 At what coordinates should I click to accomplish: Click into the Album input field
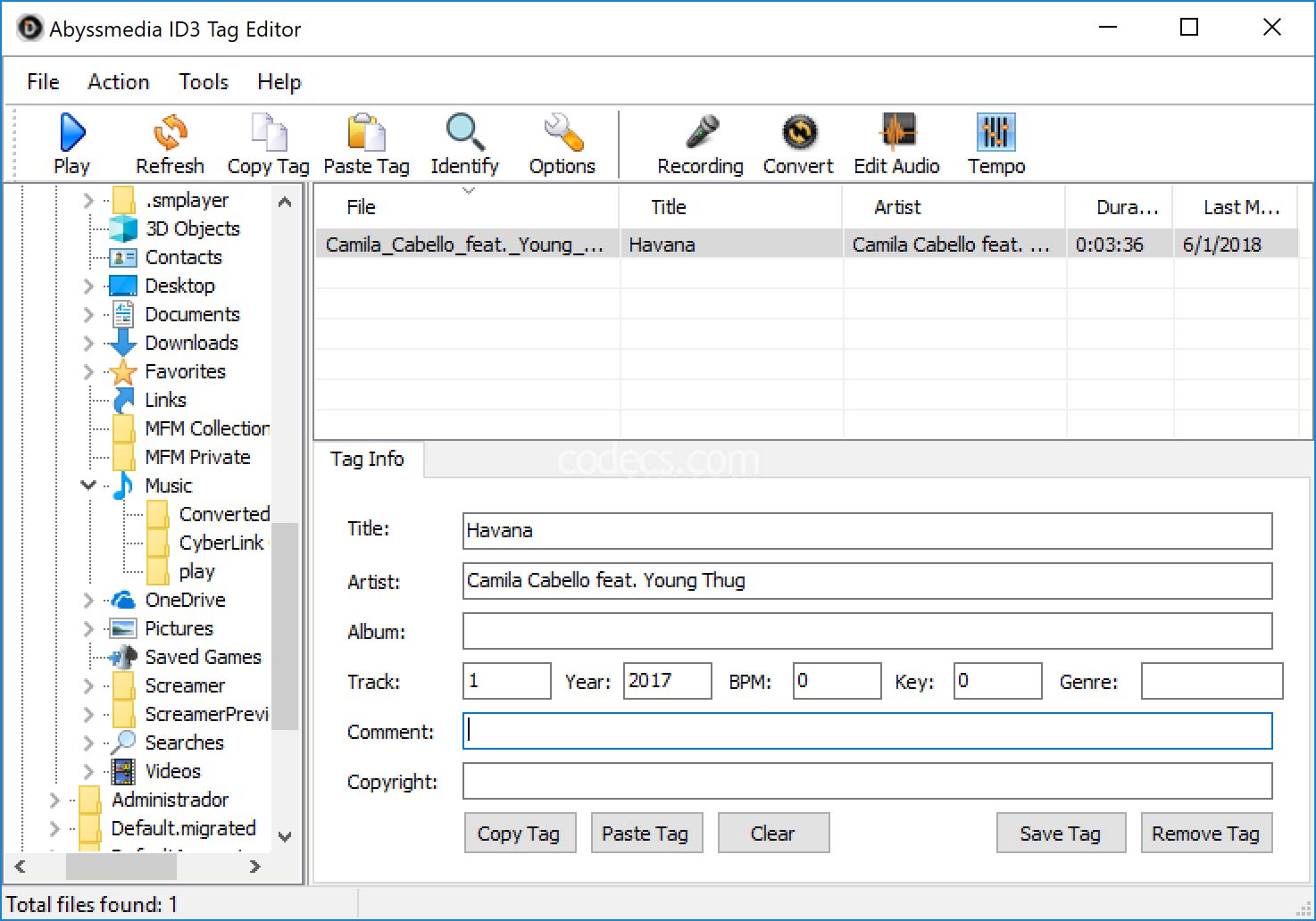coord(867,631)
